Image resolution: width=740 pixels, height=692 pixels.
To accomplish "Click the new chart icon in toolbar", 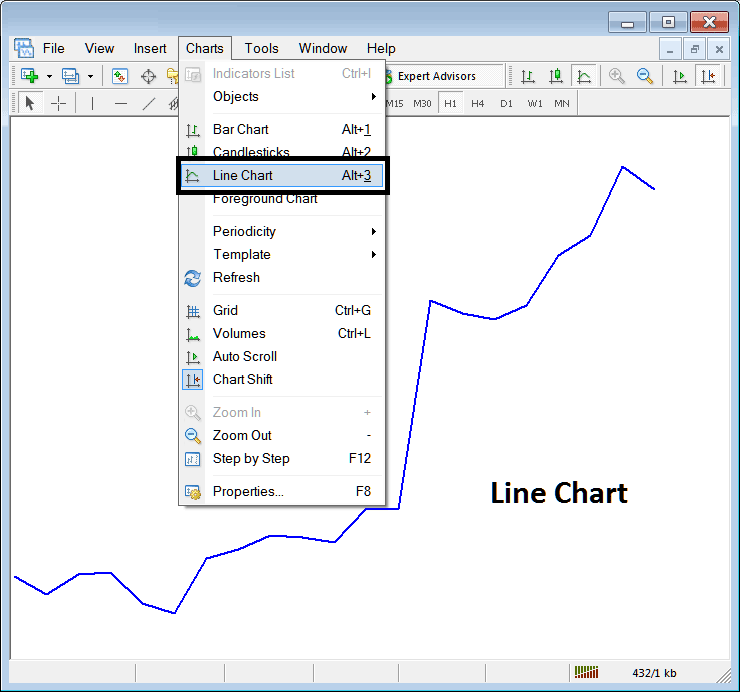I will (30, 76).
